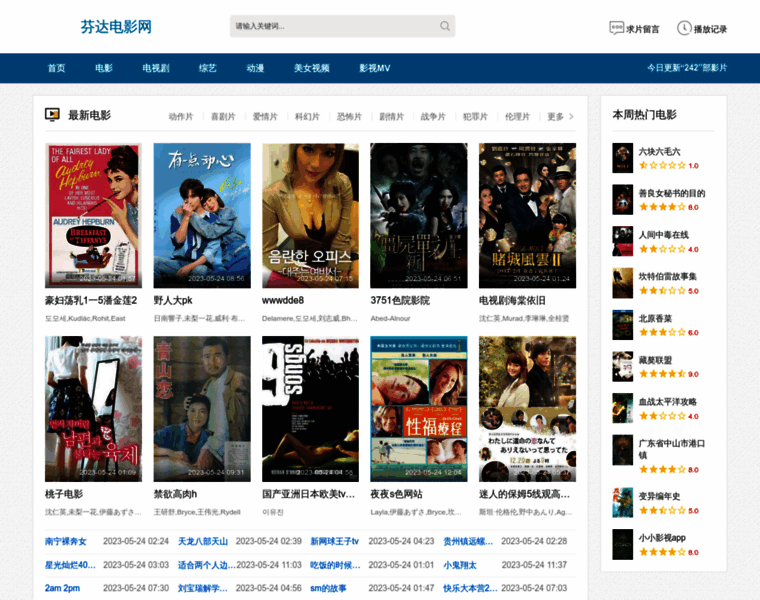Open the 影视MV navigation item
Screen dimensions: 760x600
[374, 68]
